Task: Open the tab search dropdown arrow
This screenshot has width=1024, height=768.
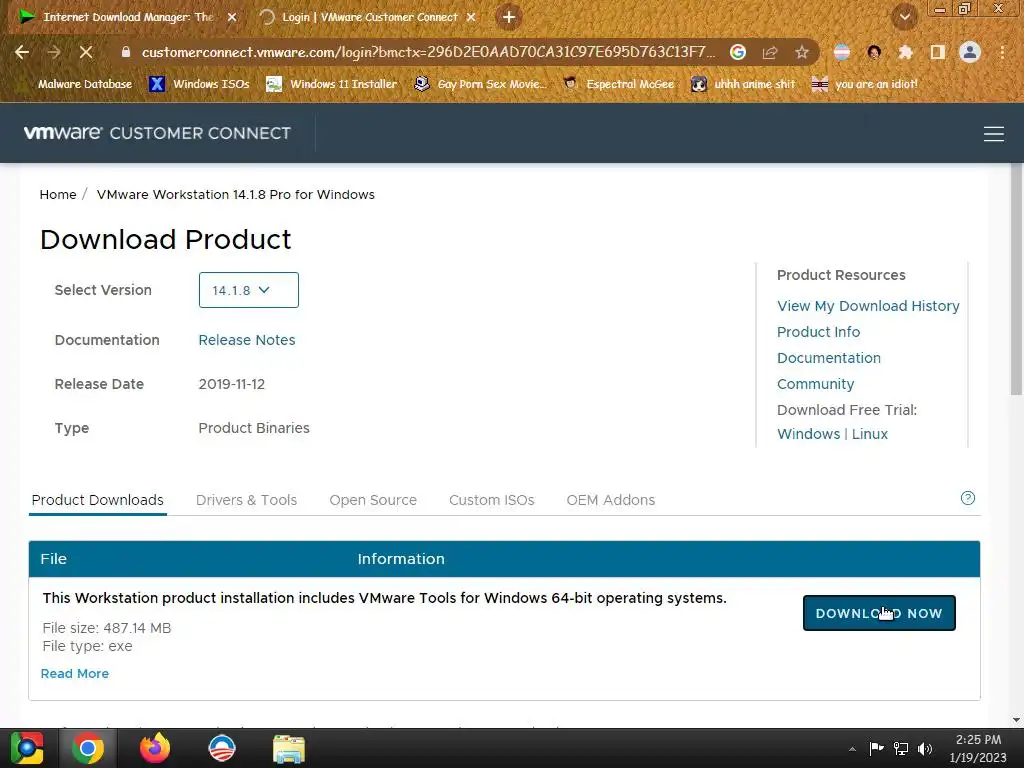Action: (x=905, y=17)
